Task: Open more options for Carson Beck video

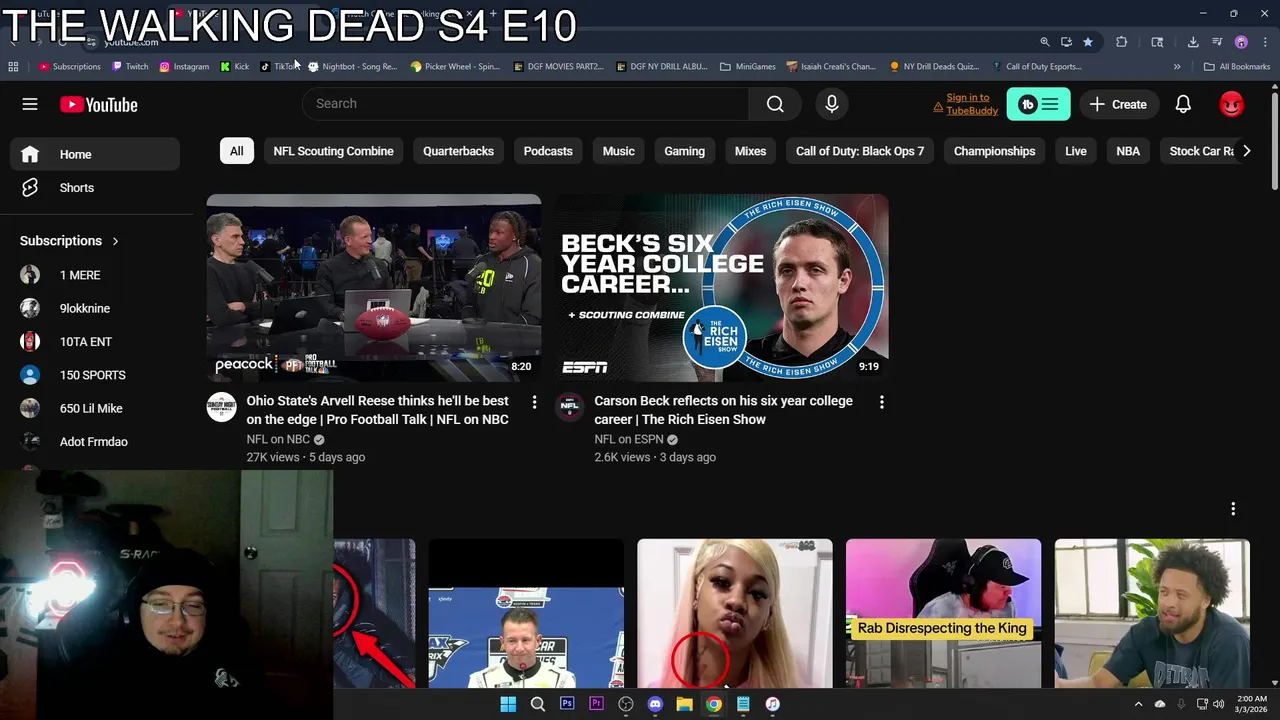Action: coord(881,402)
